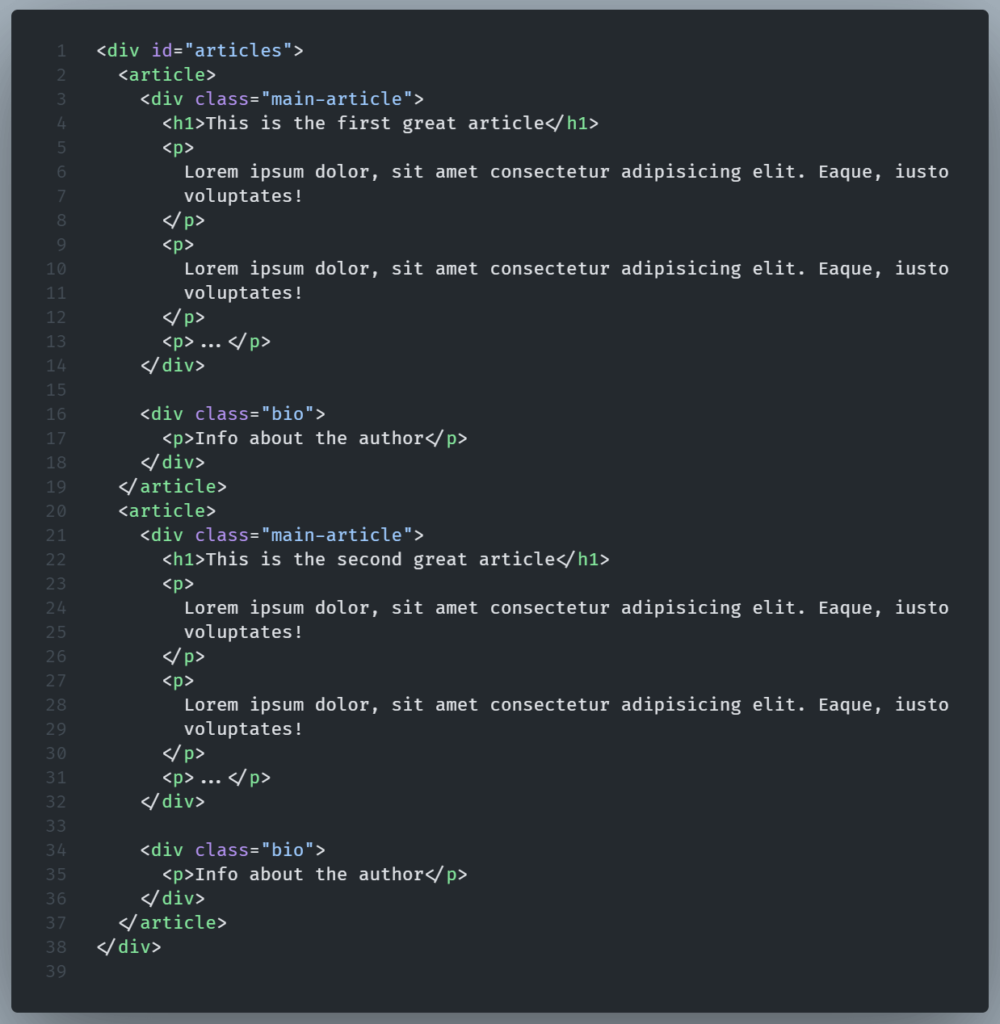Click the opening article tag on line 2

click(x=167, y=75)
